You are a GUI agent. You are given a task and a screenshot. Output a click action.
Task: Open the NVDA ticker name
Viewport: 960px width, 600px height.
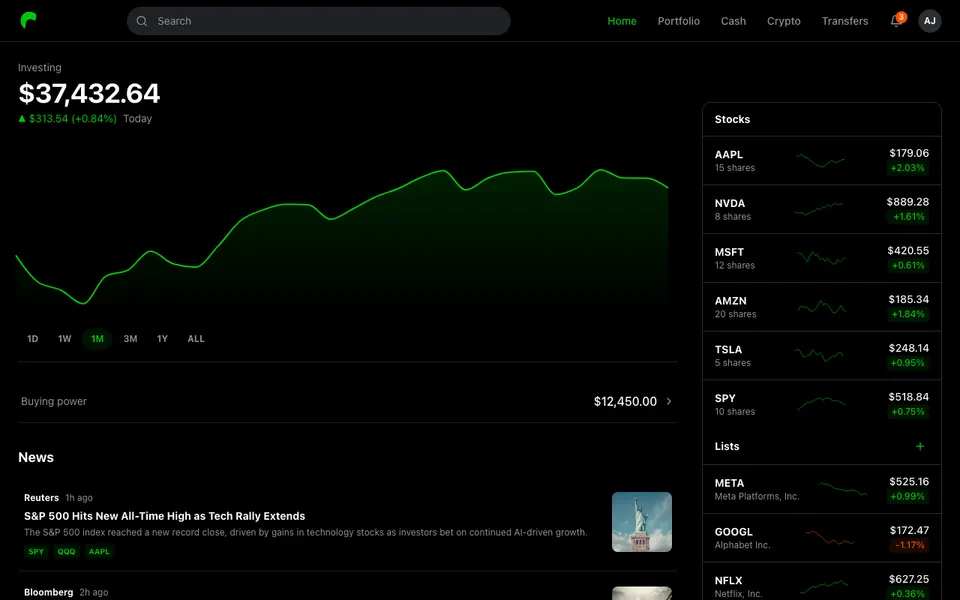730,203
